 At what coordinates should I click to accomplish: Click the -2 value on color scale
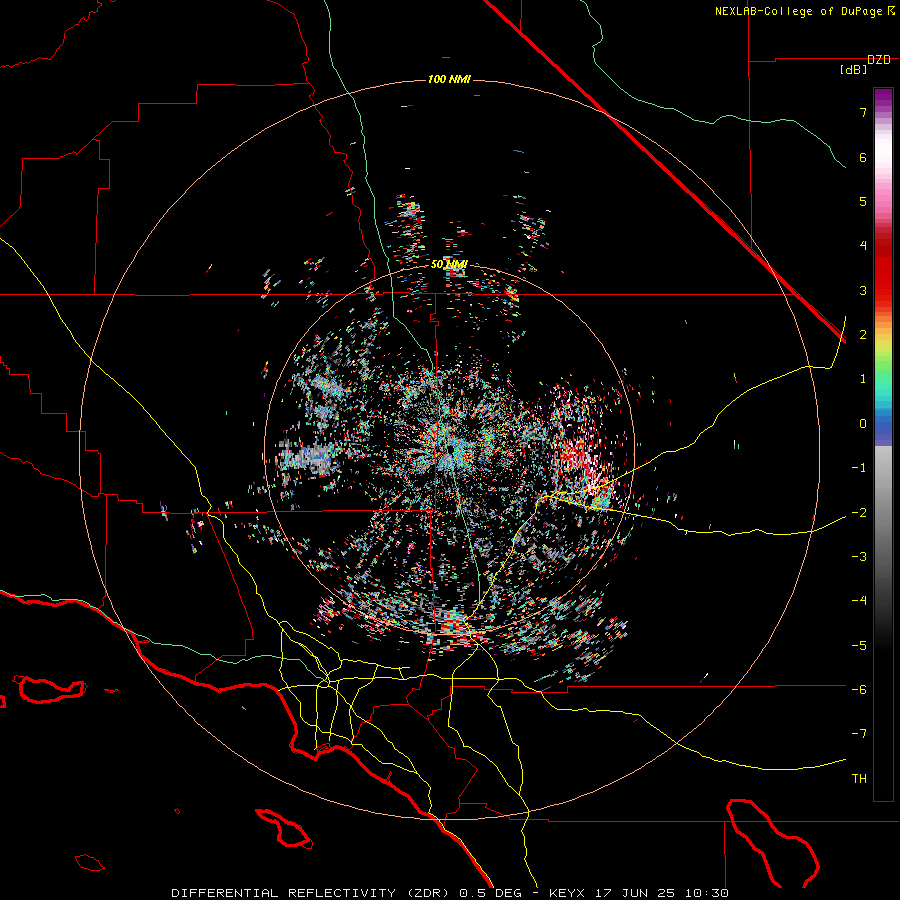[x=859, y=513]
